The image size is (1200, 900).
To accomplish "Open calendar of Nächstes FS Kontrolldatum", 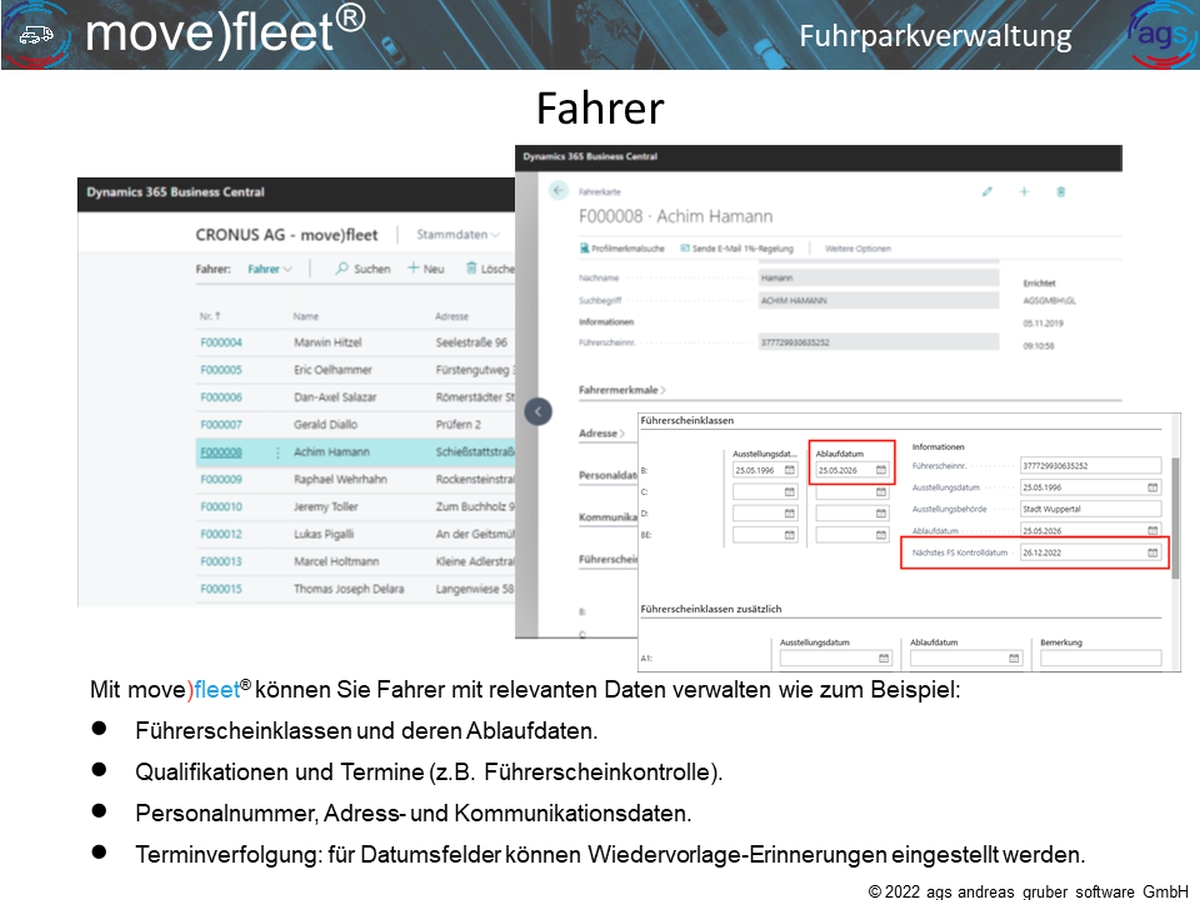I will pyautogui.click(x=1152, y=552).
